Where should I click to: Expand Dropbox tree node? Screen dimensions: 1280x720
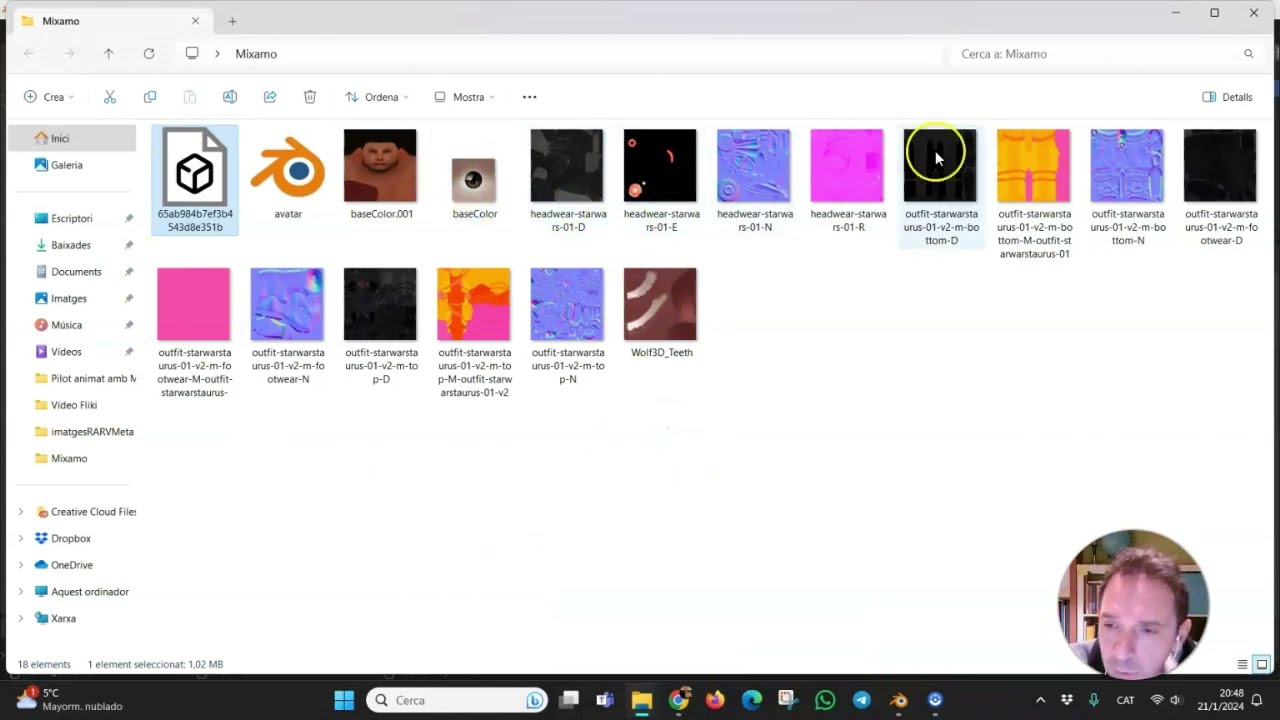pyautogui.click(x=21, y=538)
